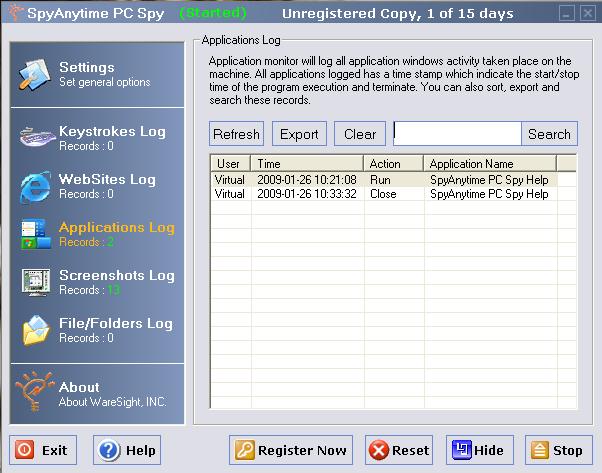Viewport: 602px width, 473px height.
Task: Click the WareSight logo next to About
Action: point(34,391)
